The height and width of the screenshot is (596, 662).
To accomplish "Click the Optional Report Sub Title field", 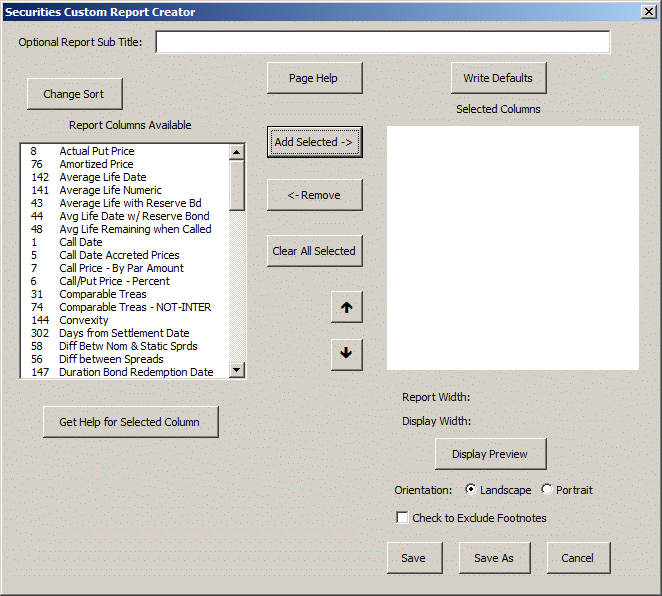I will 382,42.
